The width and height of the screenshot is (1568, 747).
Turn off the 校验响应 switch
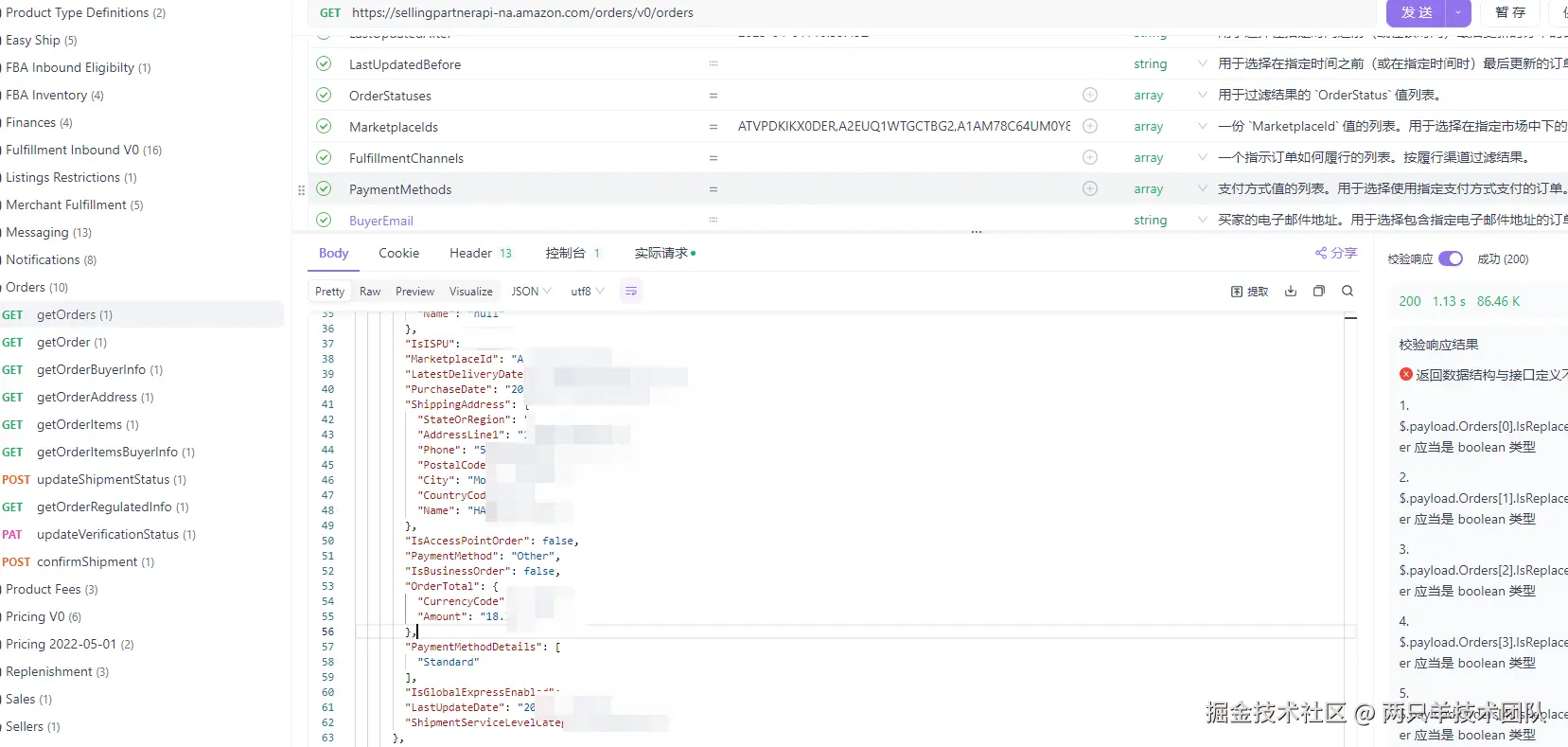(1451, 258)
